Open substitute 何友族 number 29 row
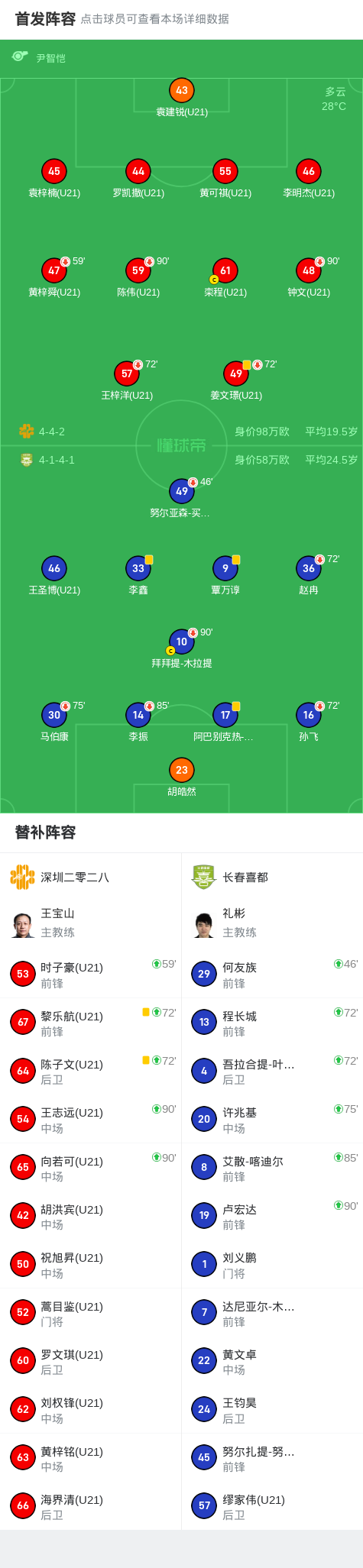This screenshot has height=1568, width=363. coord(272,974)
